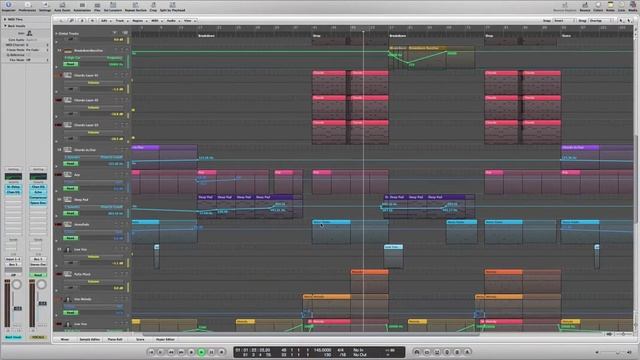Expand the Global Tracks disclosure triangle
The width and height of the screenshot is (640, 360).
click(x=56, y=33)
